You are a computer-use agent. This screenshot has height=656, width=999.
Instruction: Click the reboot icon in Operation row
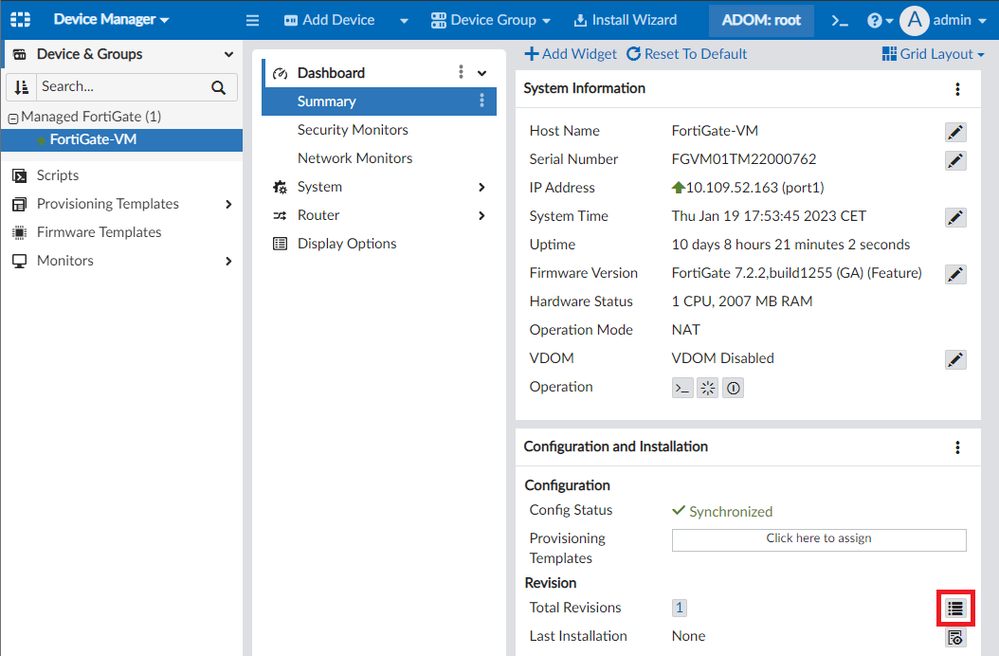708,388
